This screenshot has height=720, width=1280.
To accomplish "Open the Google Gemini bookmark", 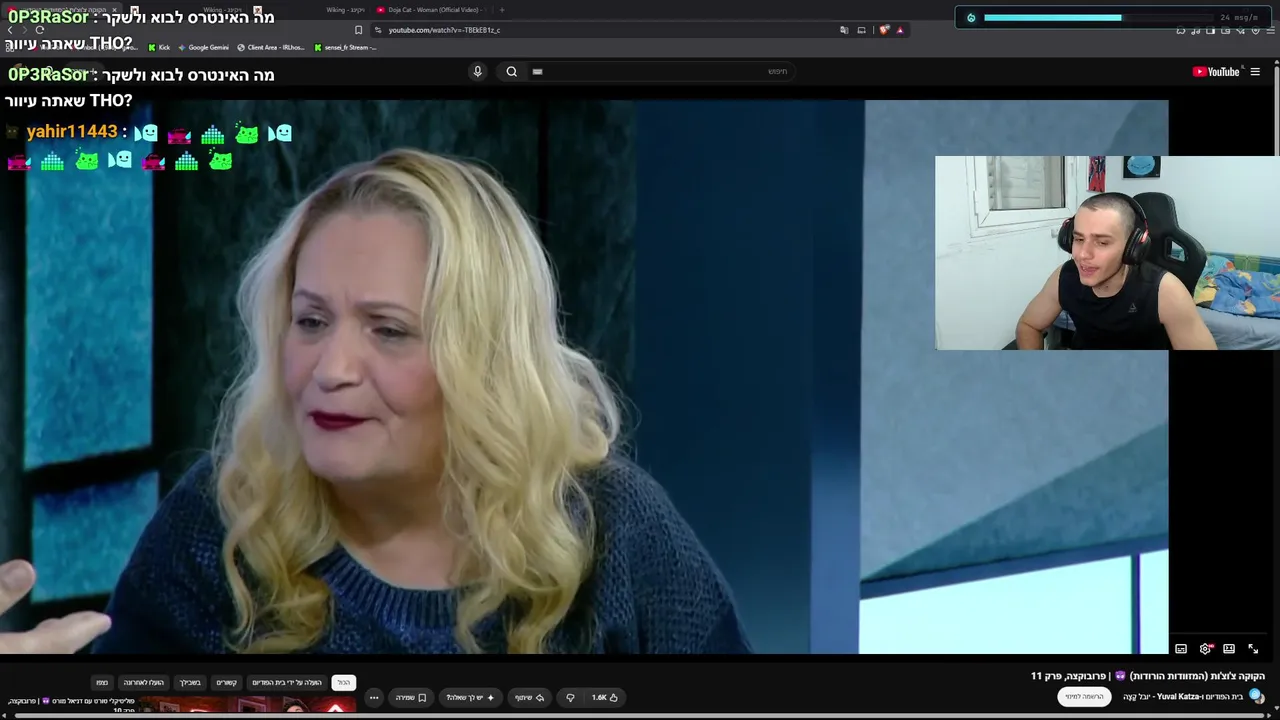I will click(x=203, y=47).
